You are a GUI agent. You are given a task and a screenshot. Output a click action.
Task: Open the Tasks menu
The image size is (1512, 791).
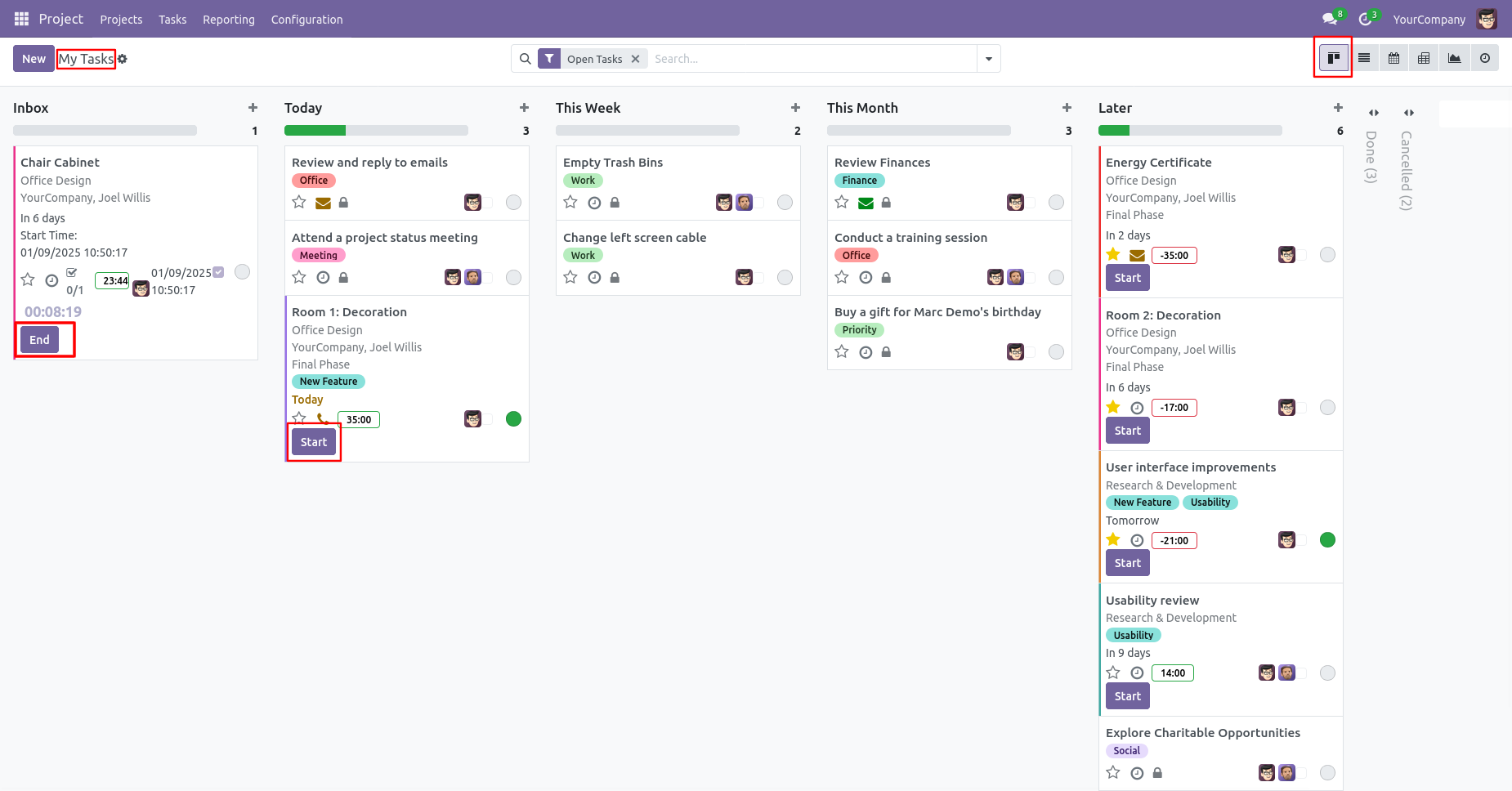coord(172,20)
